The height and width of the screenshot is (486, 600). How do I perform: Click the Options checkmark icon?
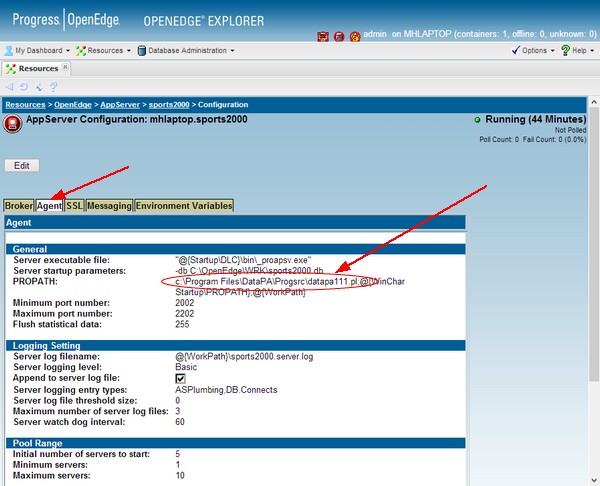tap(516, 50)
